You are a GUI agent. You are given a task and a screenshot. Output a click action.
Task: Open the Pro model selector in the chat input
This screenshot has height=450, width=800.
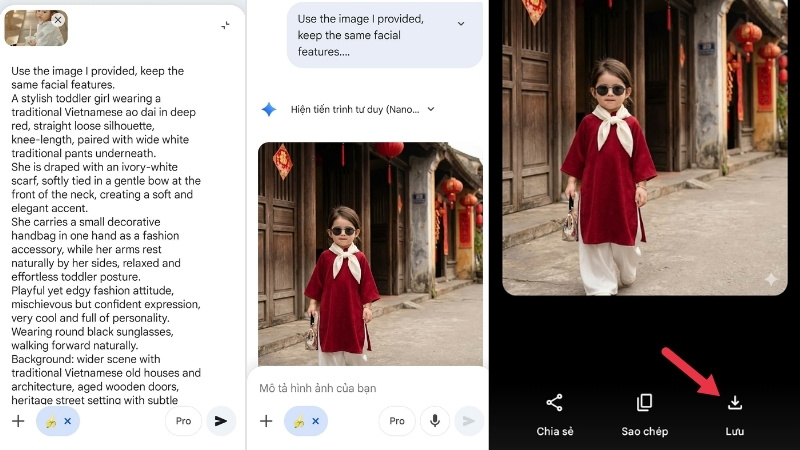pyautogui.click(x=397, y=421)
